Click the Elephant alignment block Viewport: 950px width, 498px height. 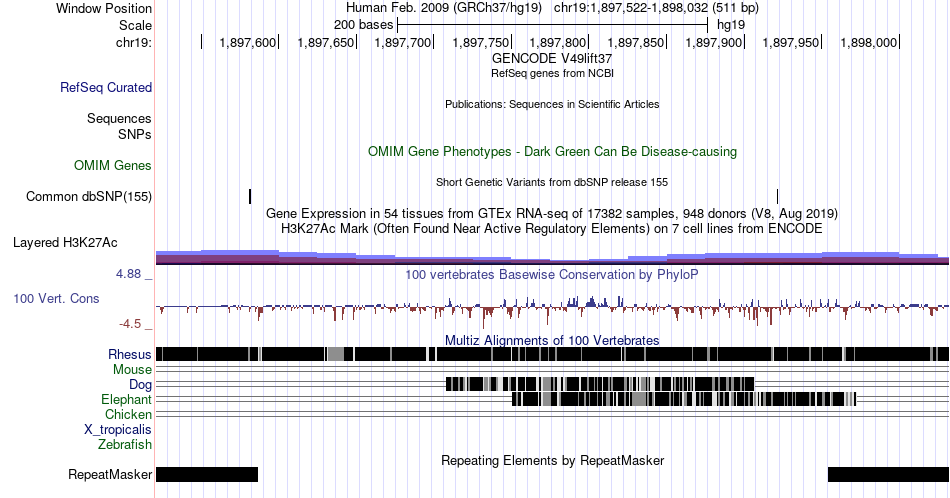click(684, 399)
